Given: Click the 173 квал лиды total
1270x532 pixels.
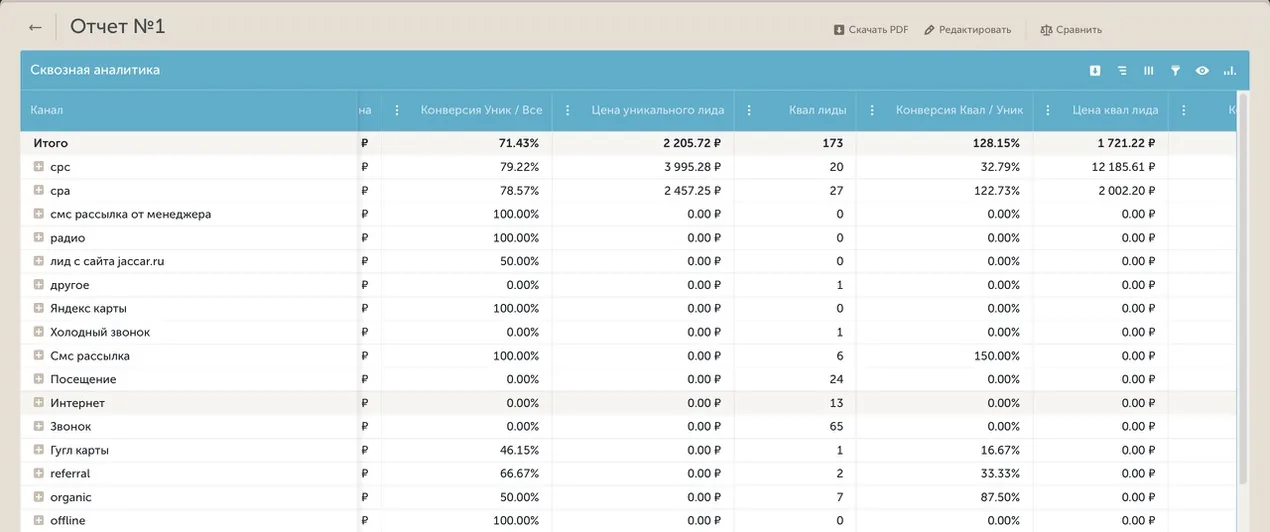Looking at the screenshot, I should pyautogui.click(x=833, y=144).
